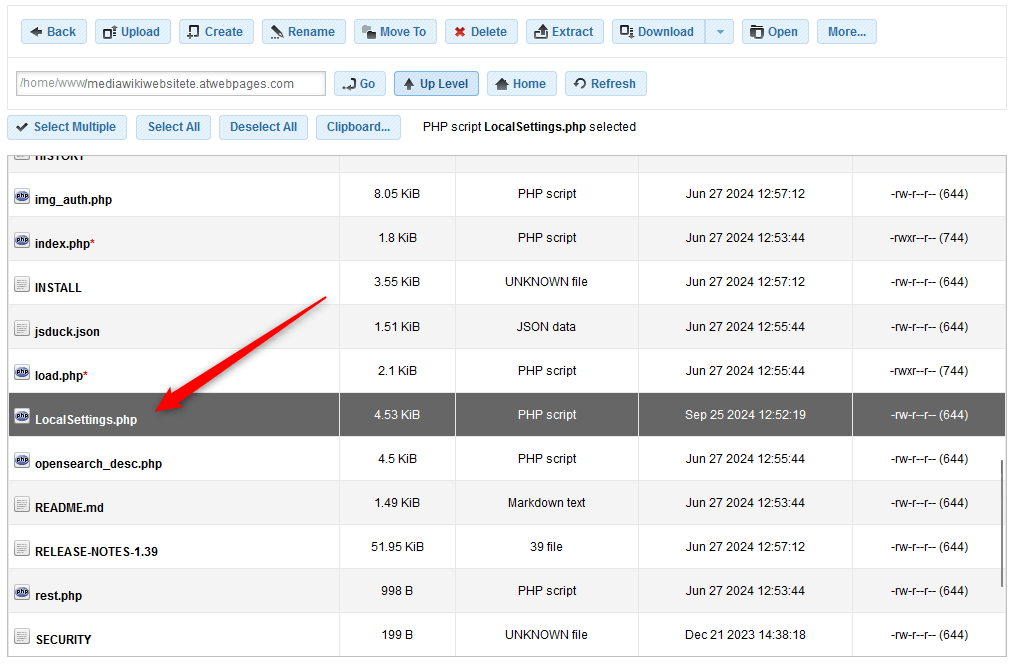The height and width of the screenshot is (666, 1015).
Task: Enable Select Multiple mode
Action: tap(66, 127)
